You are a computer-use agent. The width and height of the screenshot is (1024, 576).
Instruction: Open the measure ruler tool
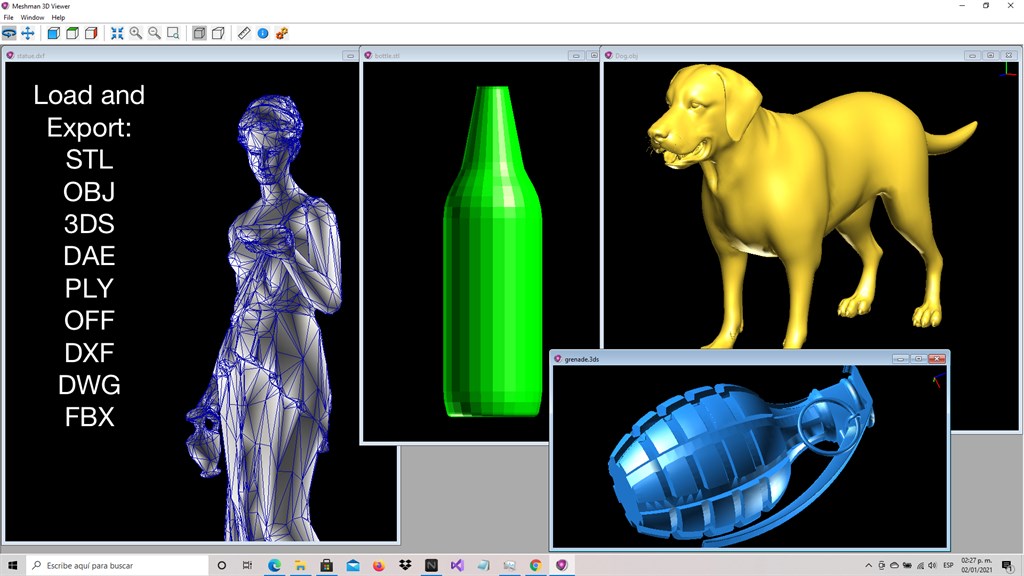click(x=242, y=33)
